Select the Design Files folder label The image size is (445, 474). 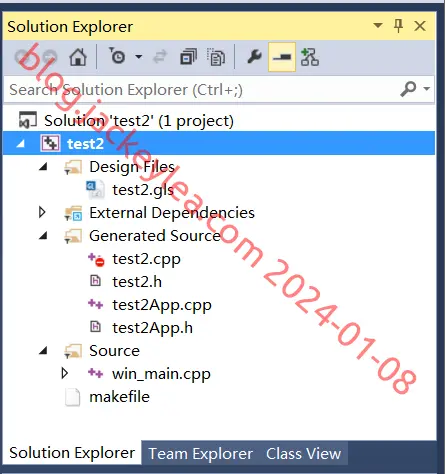[x=132, y=167]
